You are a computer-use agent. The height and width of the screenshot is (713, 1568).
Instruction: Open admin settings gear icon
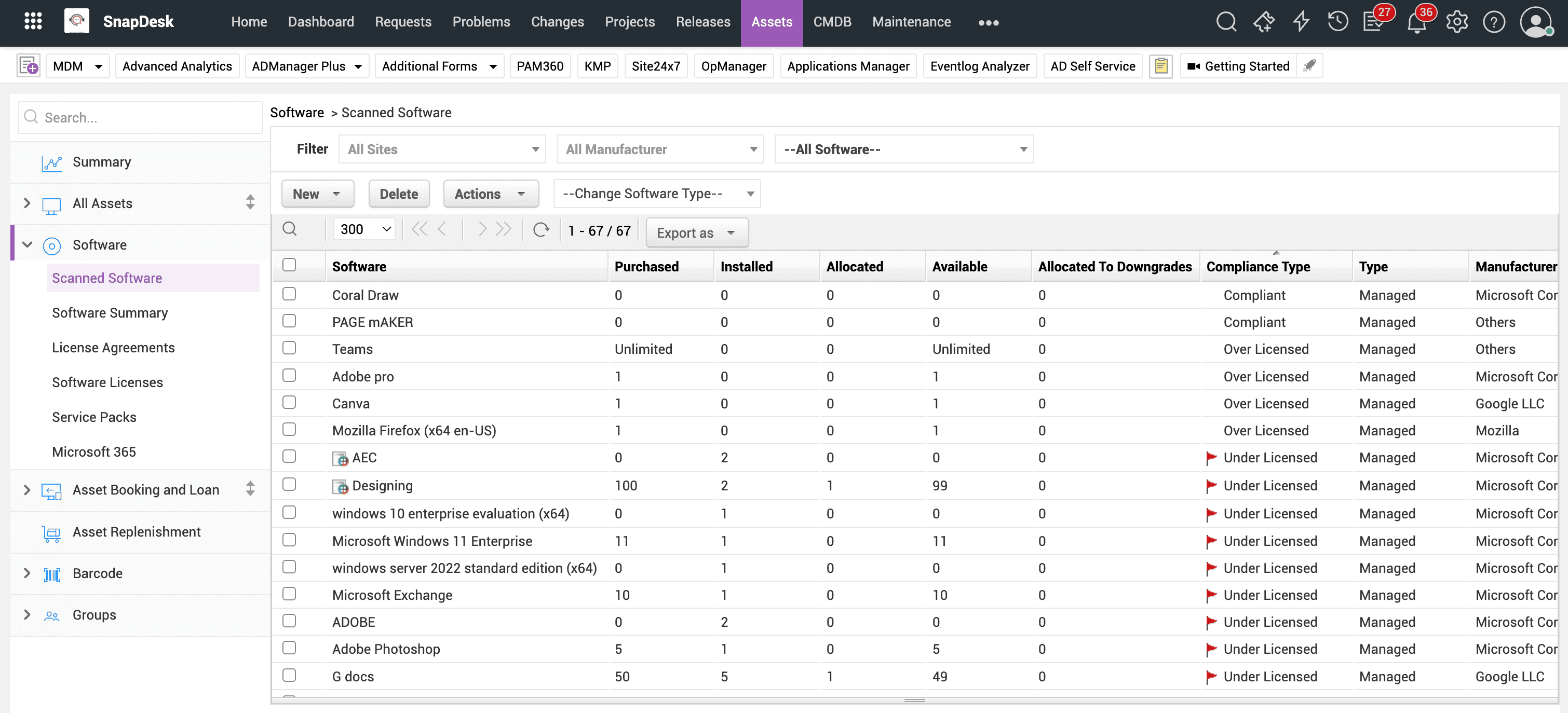(x=1456, y=22)
